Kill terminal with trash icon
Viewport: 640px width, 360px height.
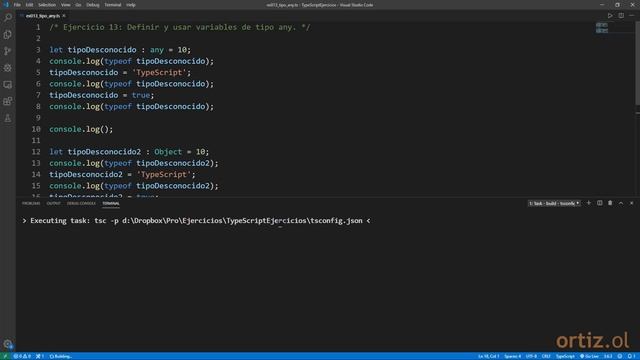click(x=610, y=203)
